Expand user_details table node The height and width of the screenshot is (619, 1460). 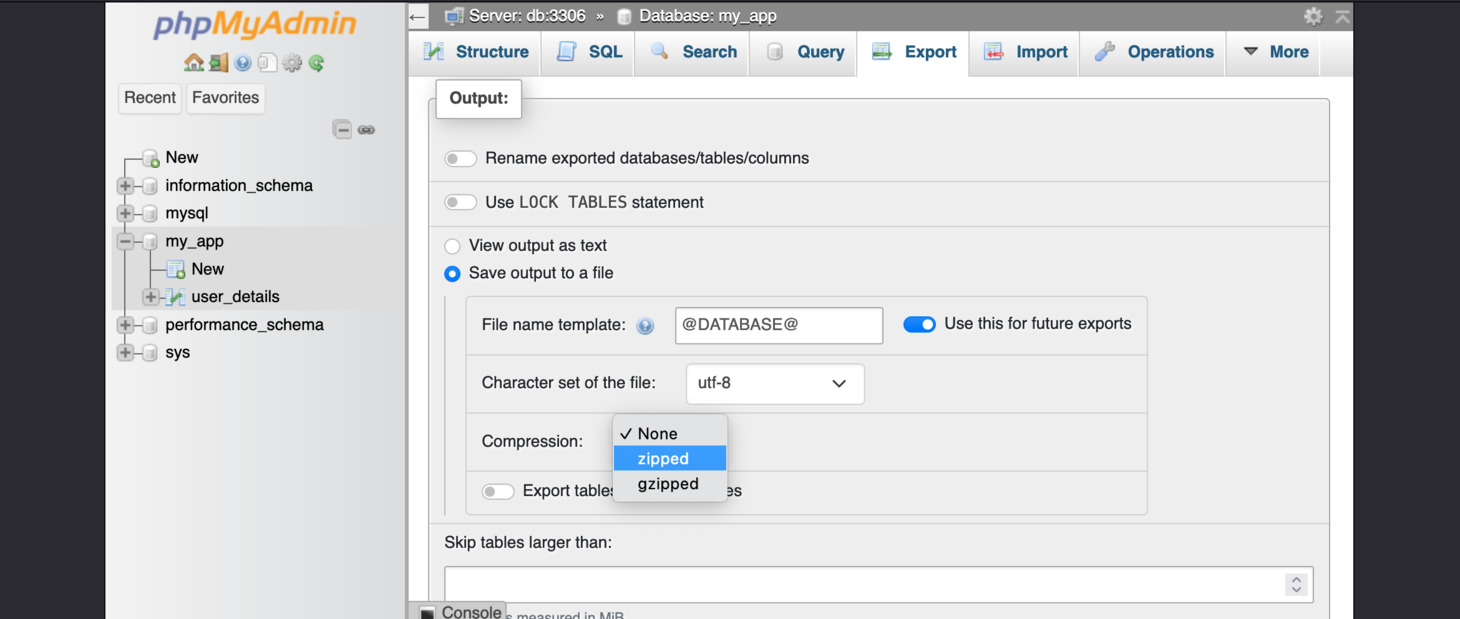click(x=150, y=297)
